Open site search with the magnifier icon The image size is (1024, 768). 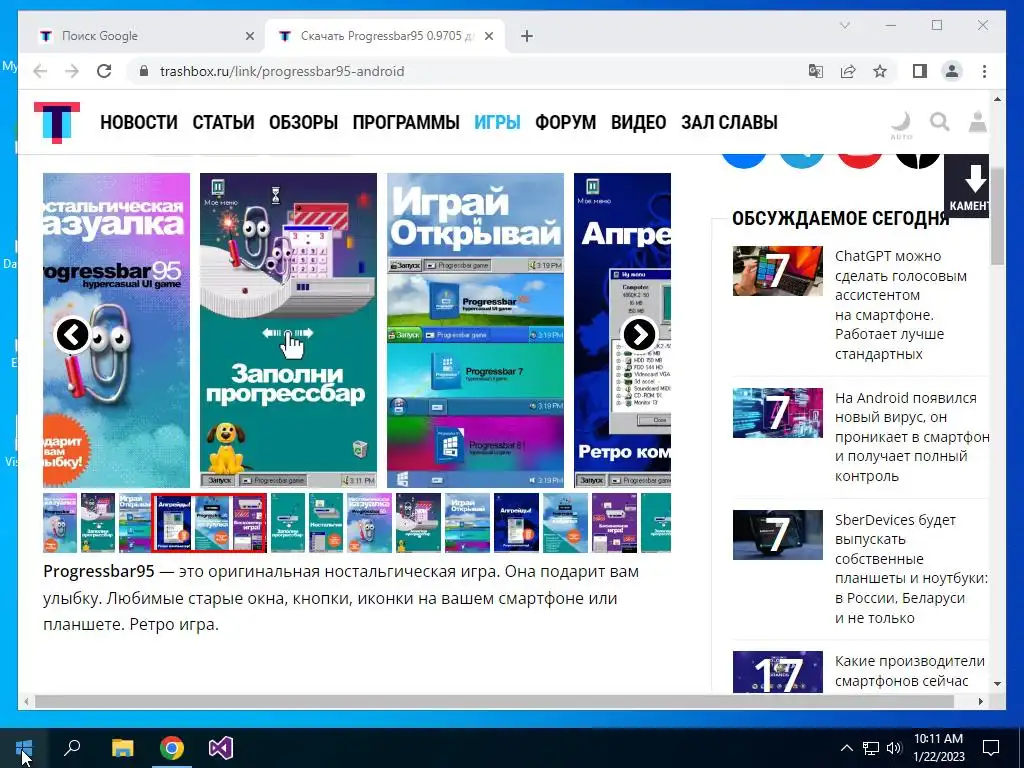[x=940, y=121]
